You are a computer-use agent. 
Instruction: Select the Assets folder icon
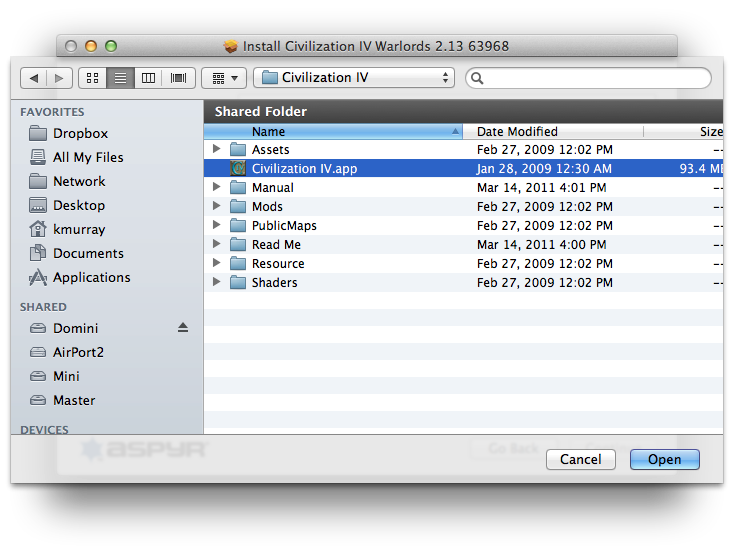(238, 149)
